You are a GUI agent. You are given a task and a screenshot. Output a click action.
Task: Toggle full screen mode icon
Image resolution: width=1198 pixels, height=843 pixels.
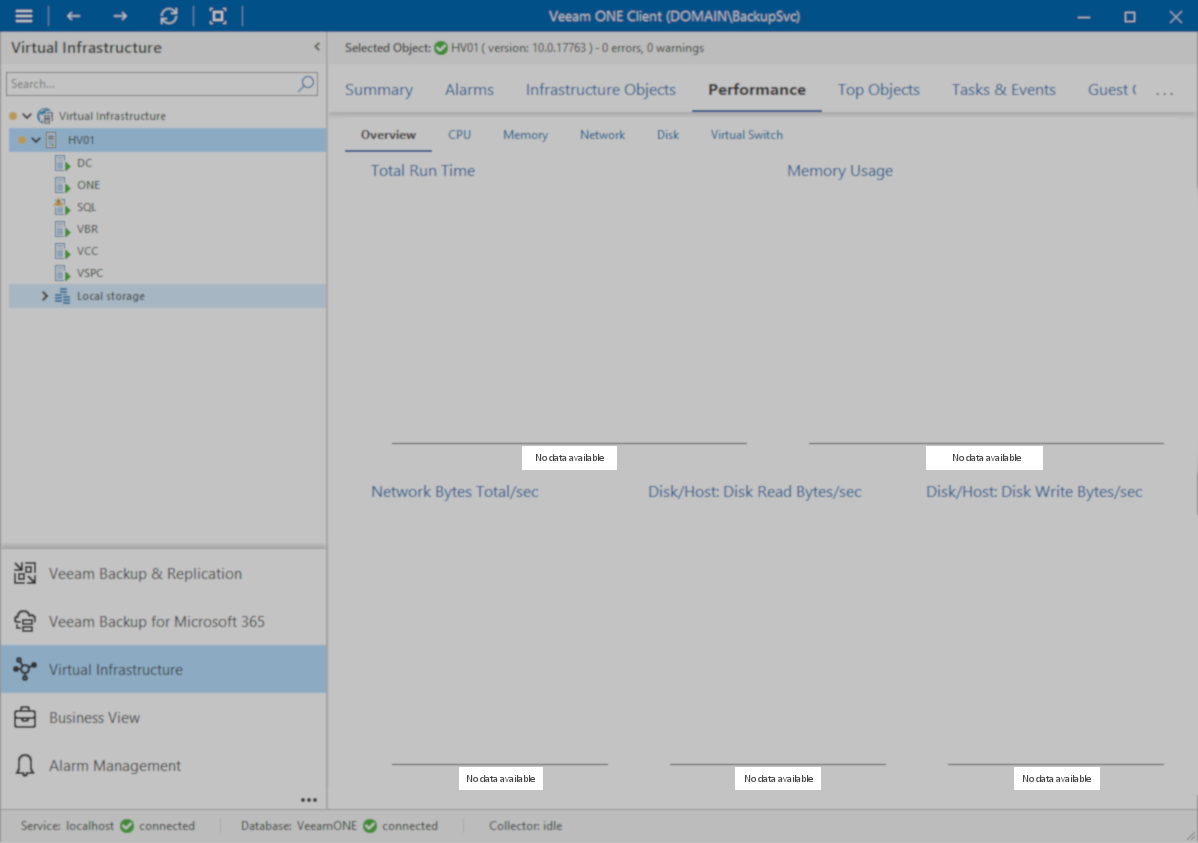218,16
